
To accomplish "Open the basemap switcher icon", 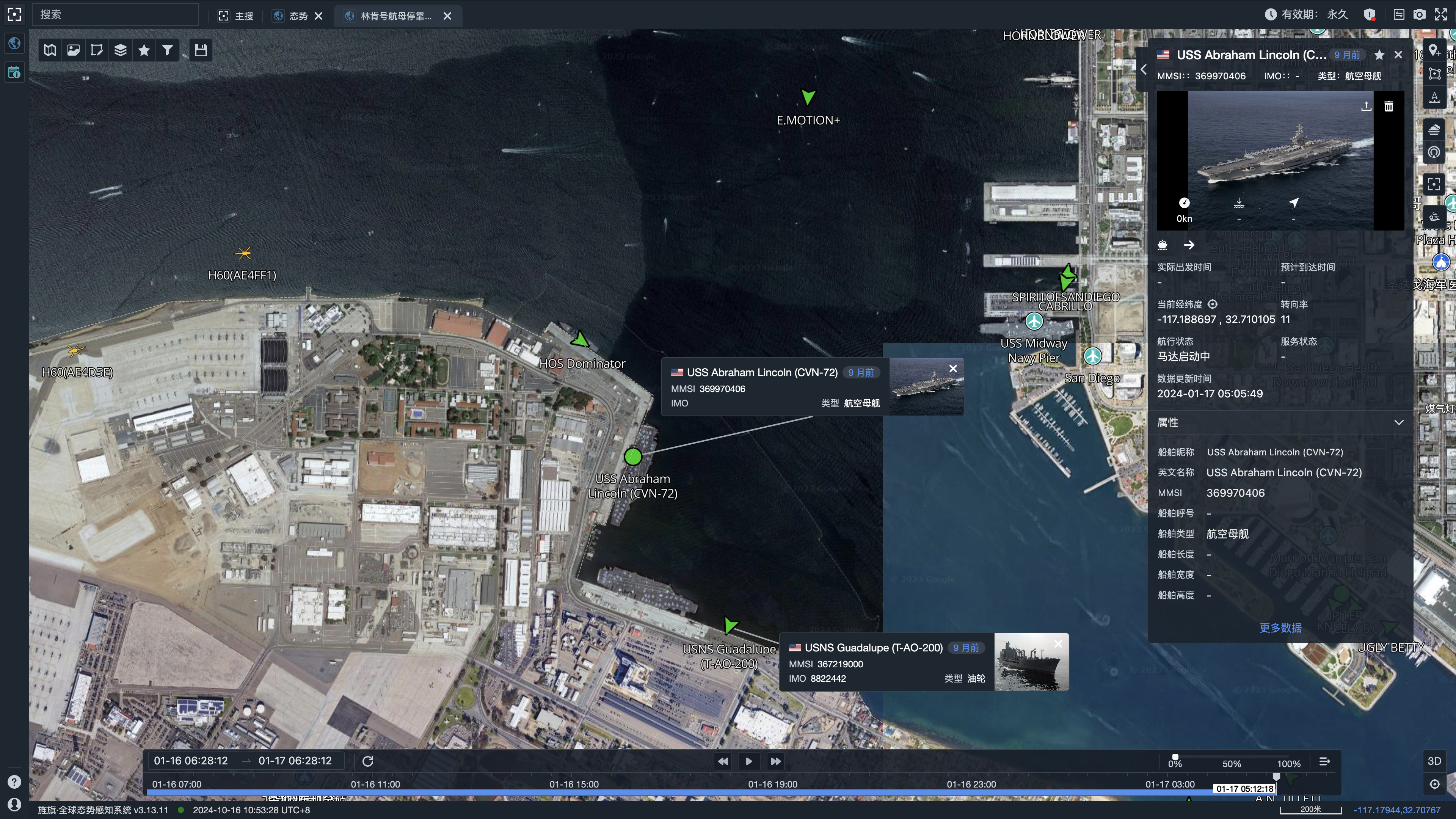I will (x=50, y=50).
